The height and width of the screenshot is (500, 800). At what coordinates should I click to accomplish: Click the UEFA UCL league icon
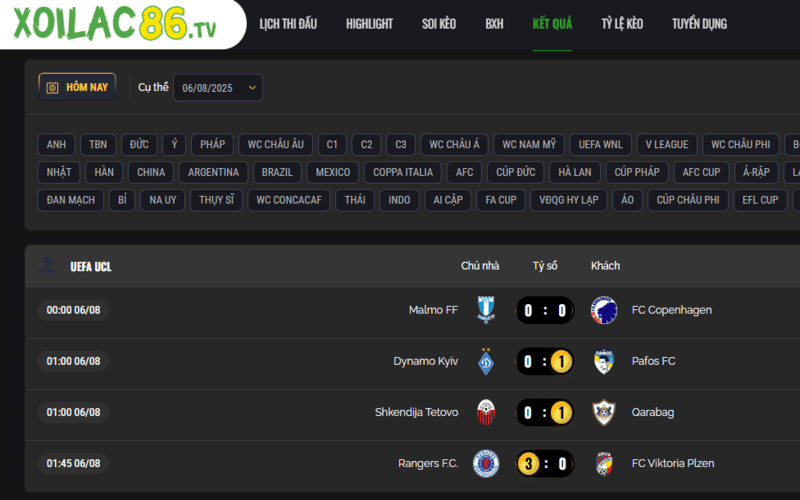click(47, 266)
